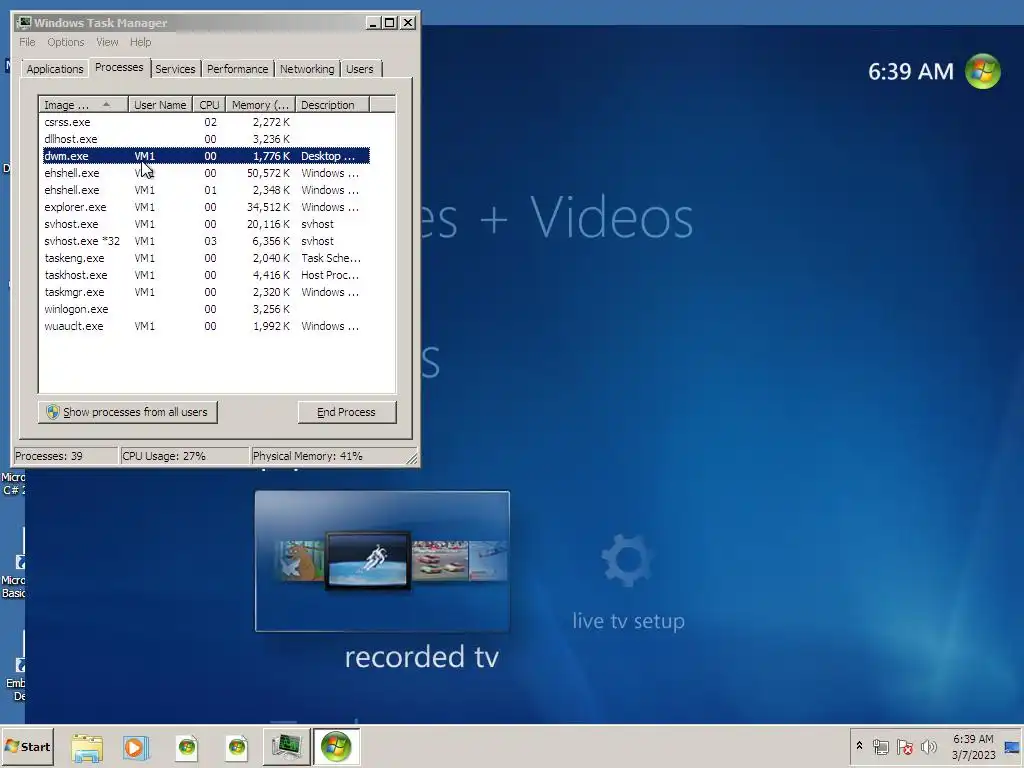Viewport: 1024px width, 768px height.
Task: Click the live tv setup label
Action: [628, 620]
